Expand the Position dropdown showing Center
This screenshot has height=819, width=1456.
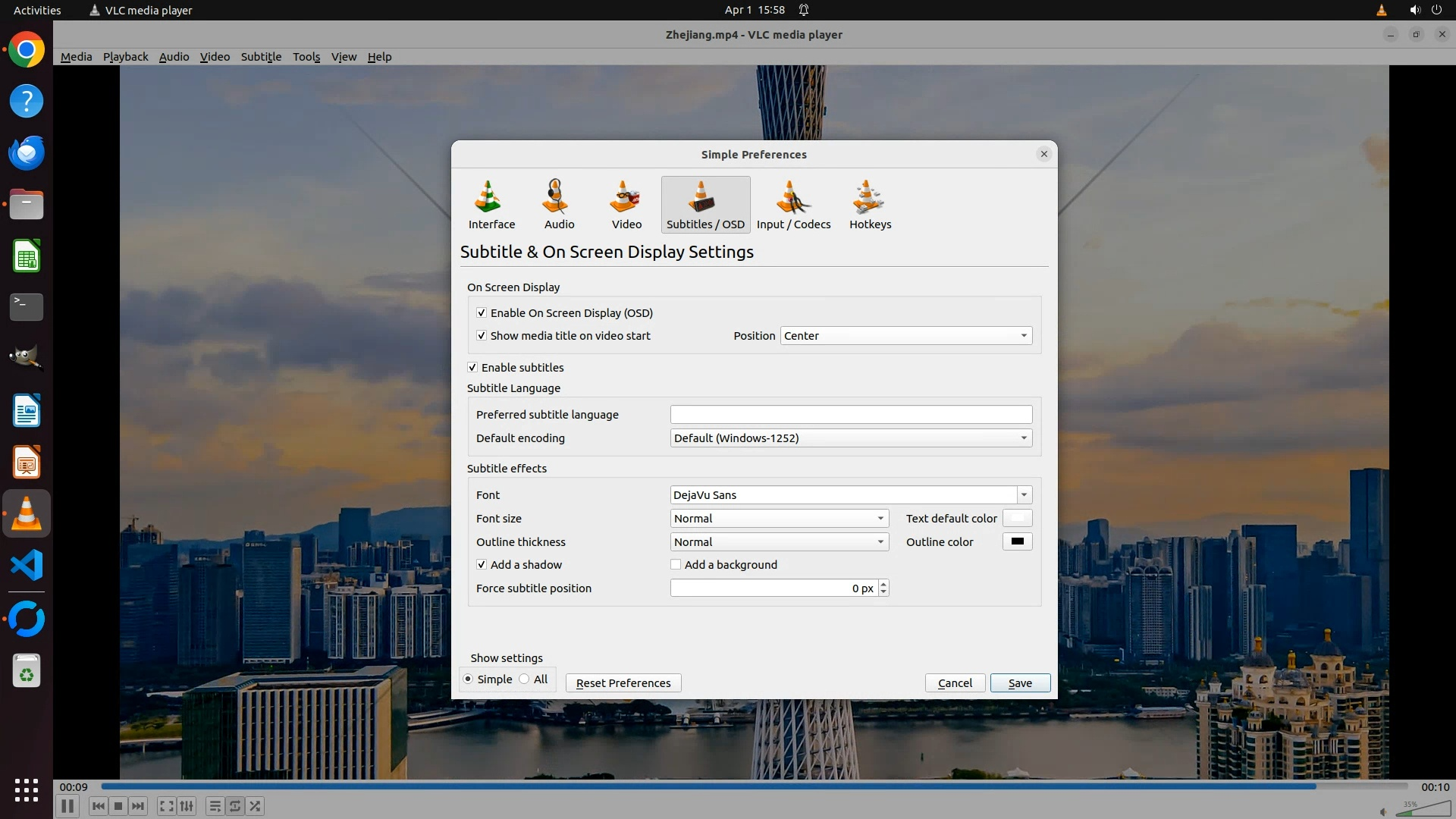(x=905, y=336)
